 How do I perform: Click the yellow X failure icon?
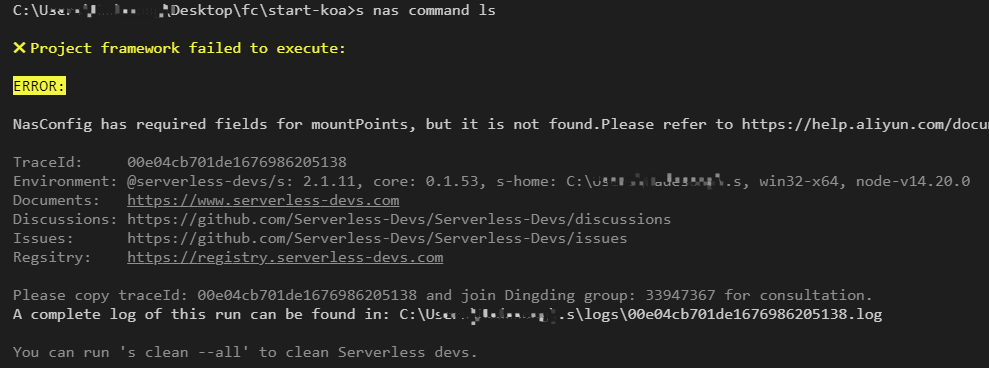[x=20, y=48]
